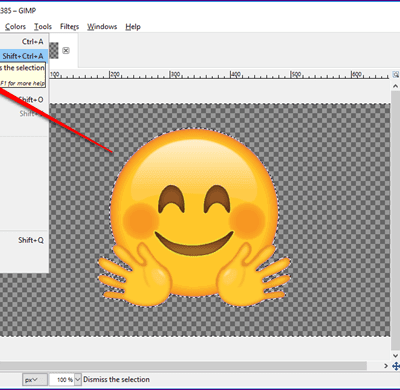This screenshot has width=400, height=390.
Task: Expand the zoom level dropdown arrow
Action: click(x=78, y=380)
